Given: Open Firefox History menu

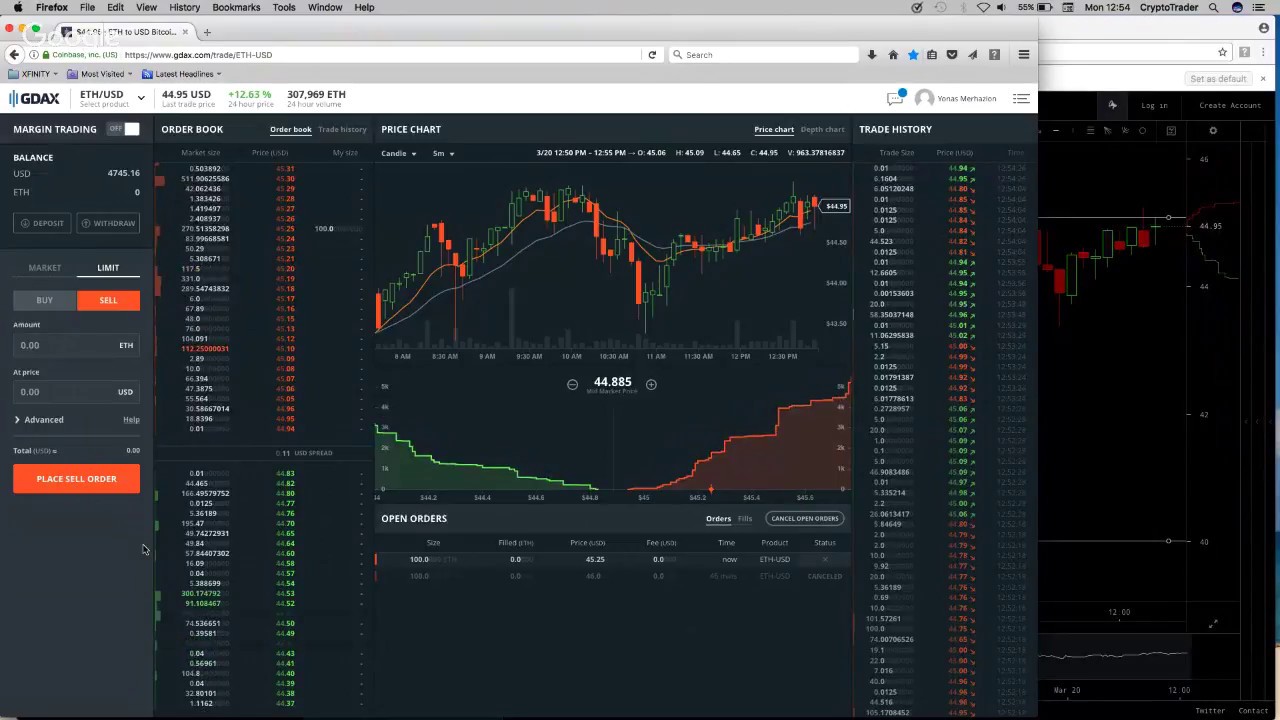Looking at the screenshot, I should tap(184, 7).
